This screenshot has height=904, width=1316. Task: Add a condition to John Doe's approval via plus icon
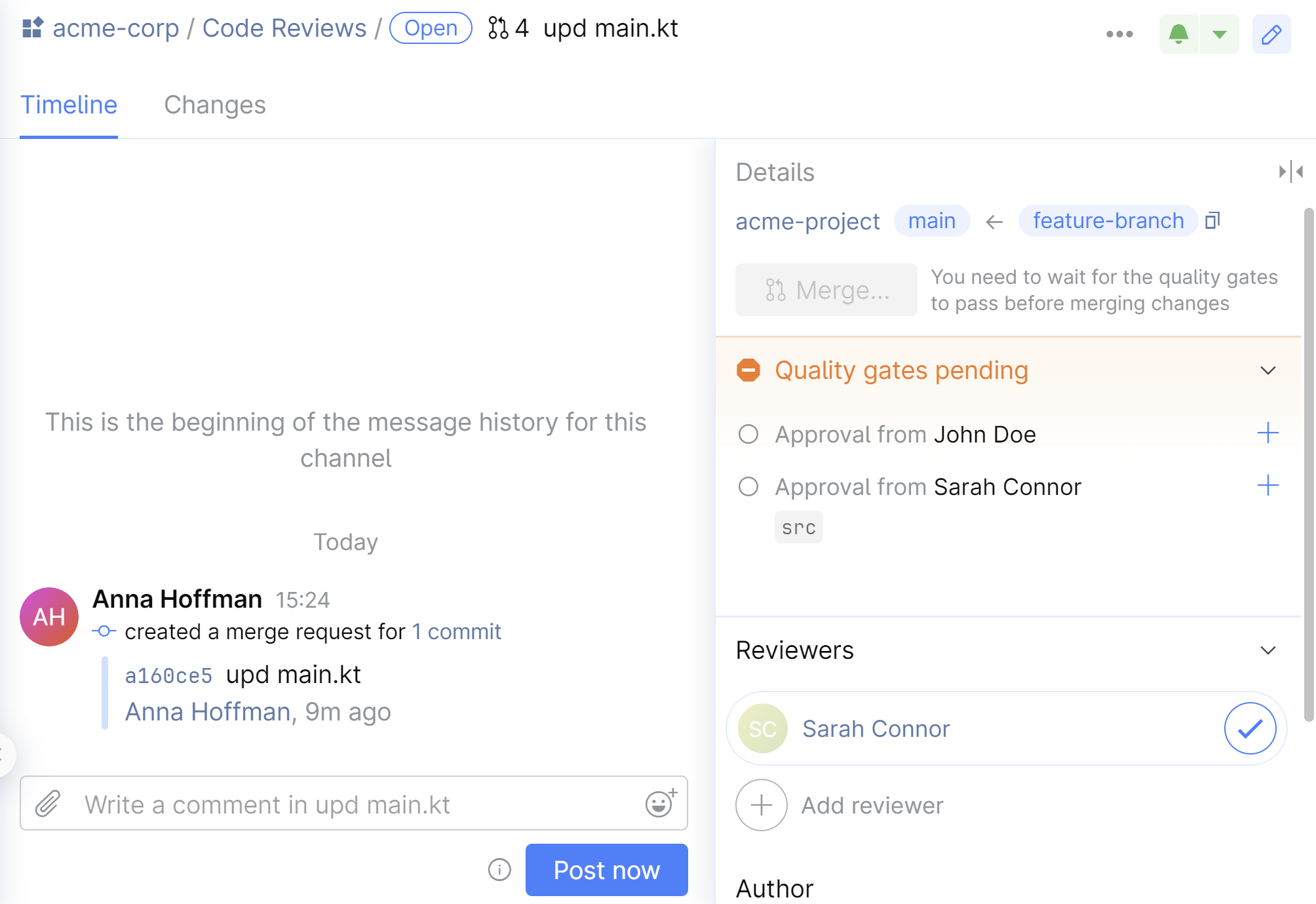tap(1269, 433)
